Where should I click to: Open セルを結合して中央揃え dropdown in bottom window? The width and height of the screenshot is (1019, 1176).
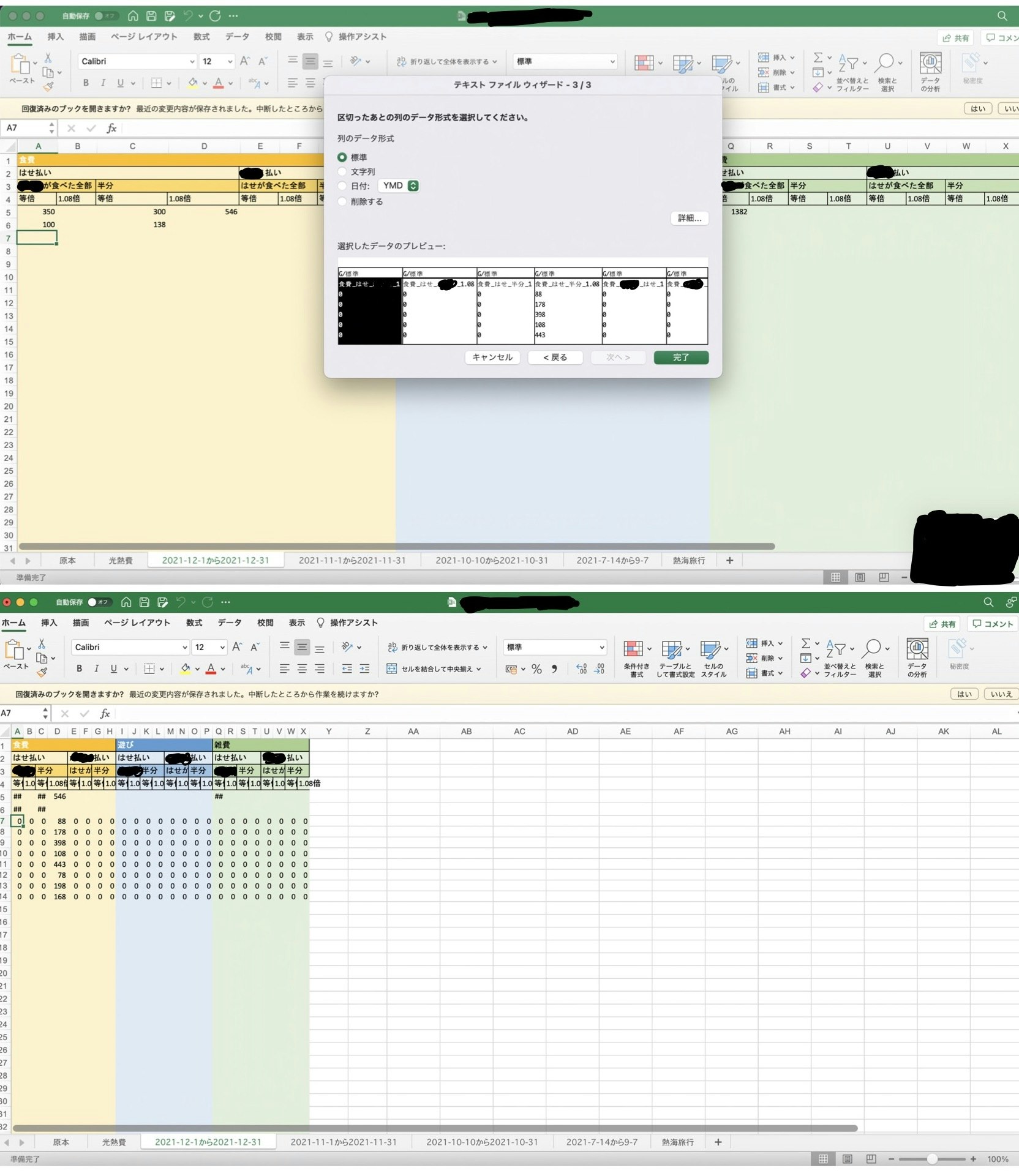tap(478, 669)
